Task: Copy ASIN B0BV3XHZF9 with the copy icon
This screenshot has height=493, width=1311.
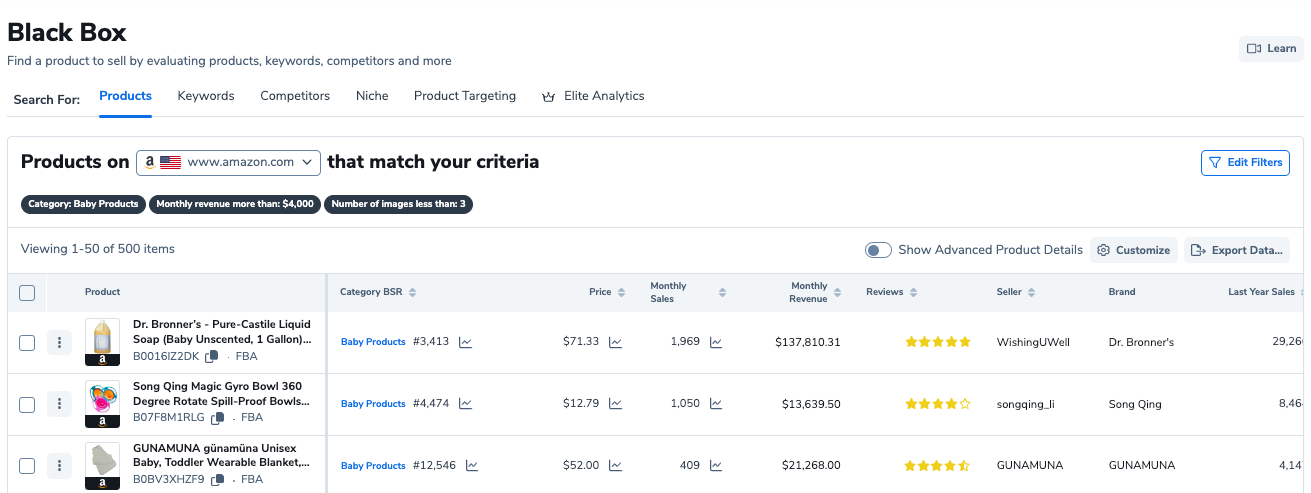Action: click(x=217, y=480)
